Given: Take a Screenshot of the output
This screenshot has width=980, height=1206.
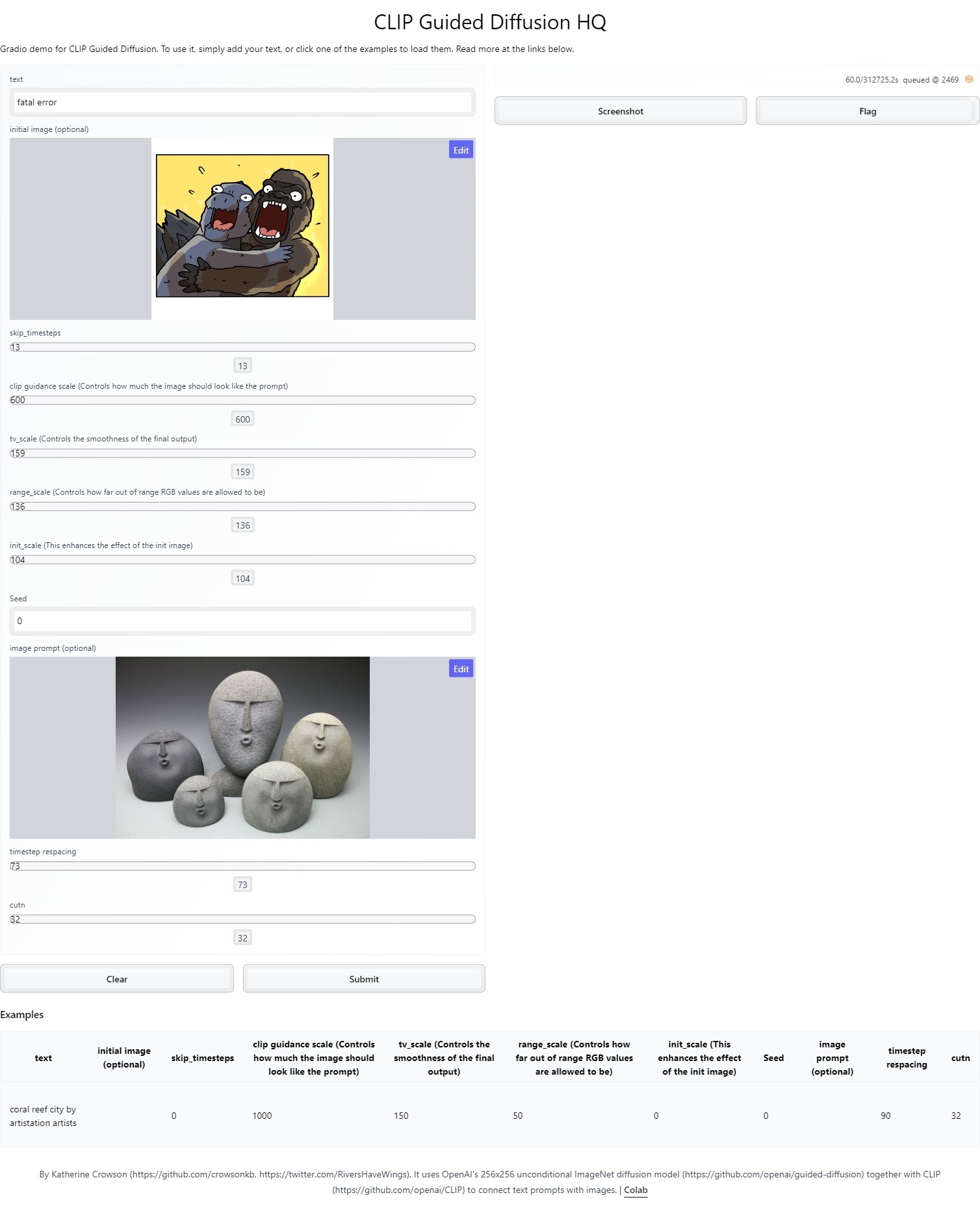Looking at the screenshot, I should [x=621, y=111].
